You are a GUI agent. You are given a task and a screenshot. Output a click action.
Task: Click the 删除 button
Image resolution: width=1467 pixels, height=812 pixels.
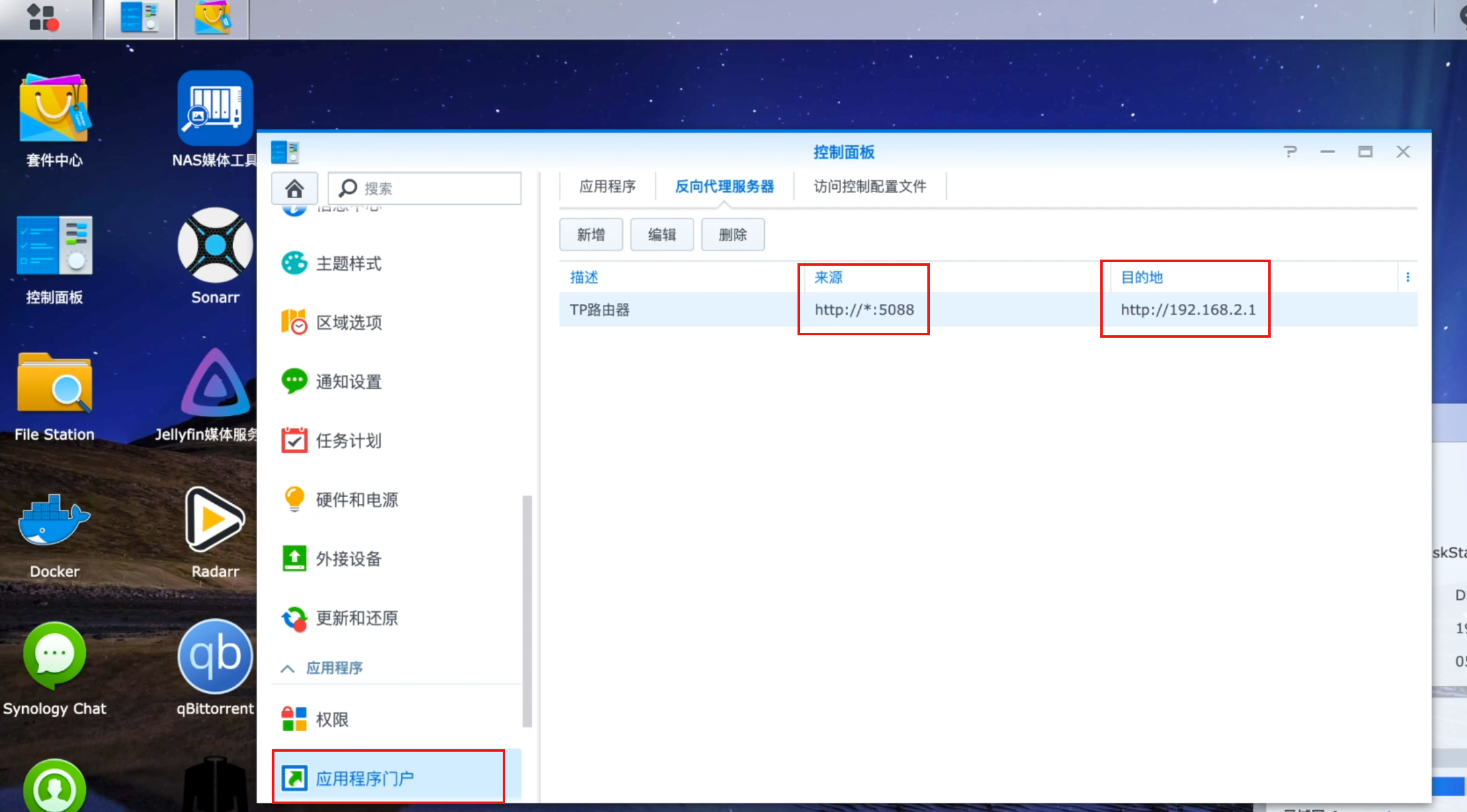coord(733,234)
